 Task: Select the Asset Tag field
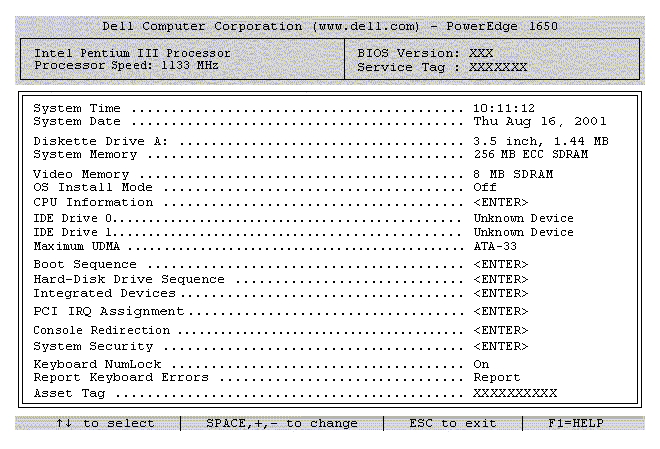click(515, 393)
